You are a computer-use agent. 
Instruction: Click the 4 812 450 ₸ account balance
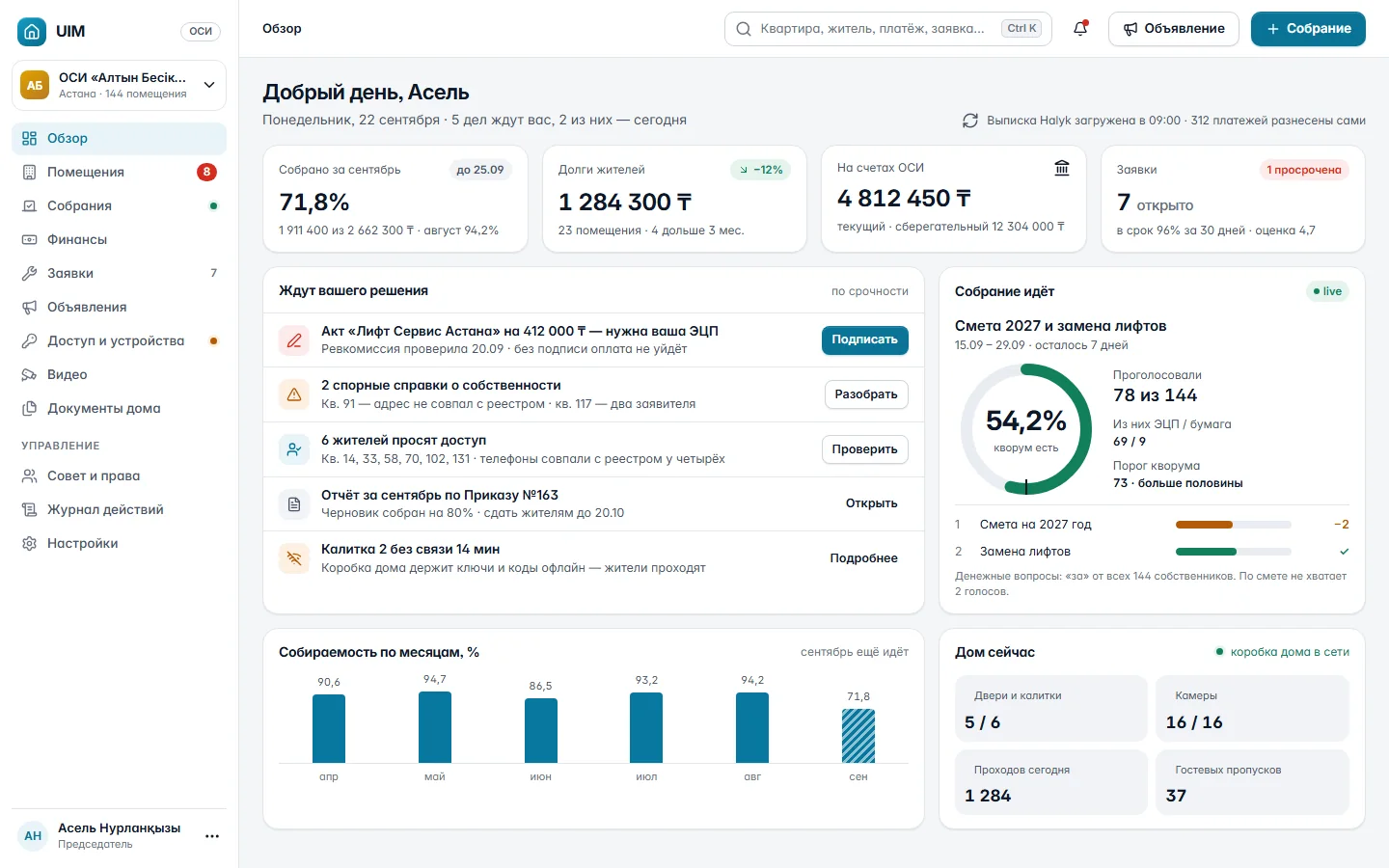click(x=904, y=199)
